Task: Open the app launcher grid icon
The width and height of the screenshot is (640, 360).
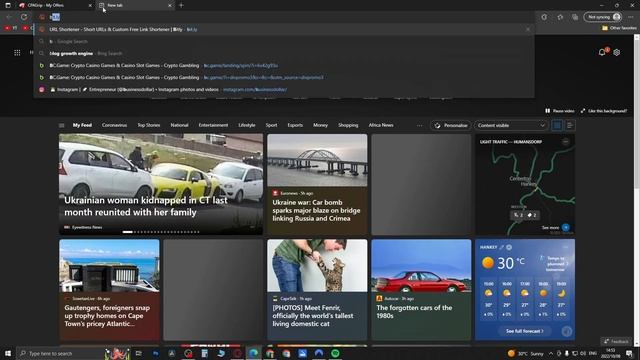Action: (x=17, y=53)
